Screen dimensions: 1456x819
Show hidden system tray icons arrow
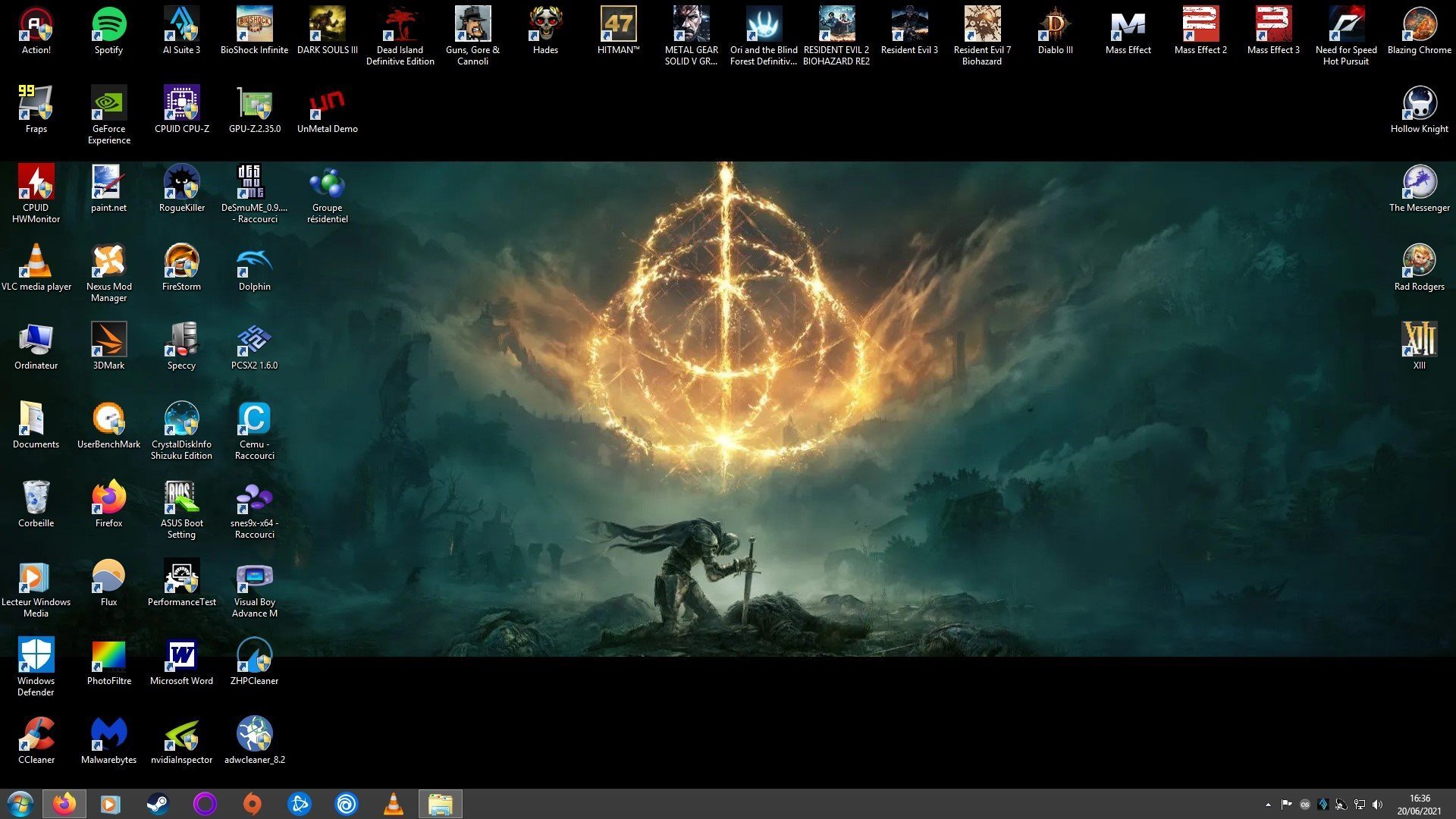tap(1268, 805)
